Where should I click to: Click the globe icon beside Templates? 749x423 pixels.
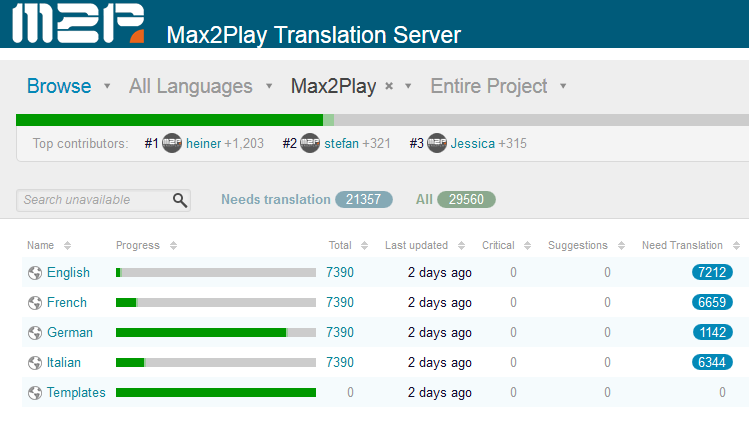pos(35,393)
